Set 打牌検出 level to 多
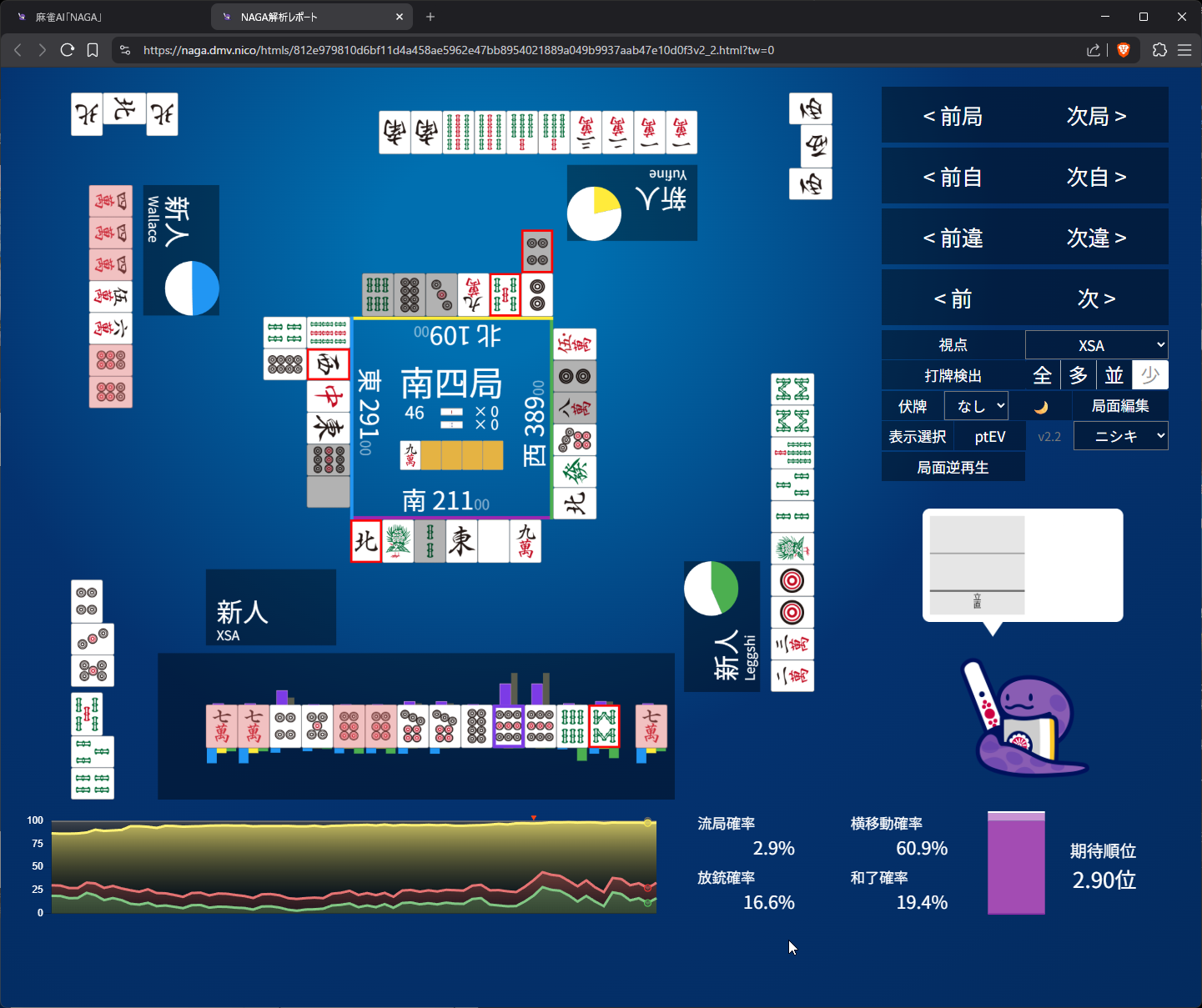The image size is (1202, 1008). point(1078,376)
